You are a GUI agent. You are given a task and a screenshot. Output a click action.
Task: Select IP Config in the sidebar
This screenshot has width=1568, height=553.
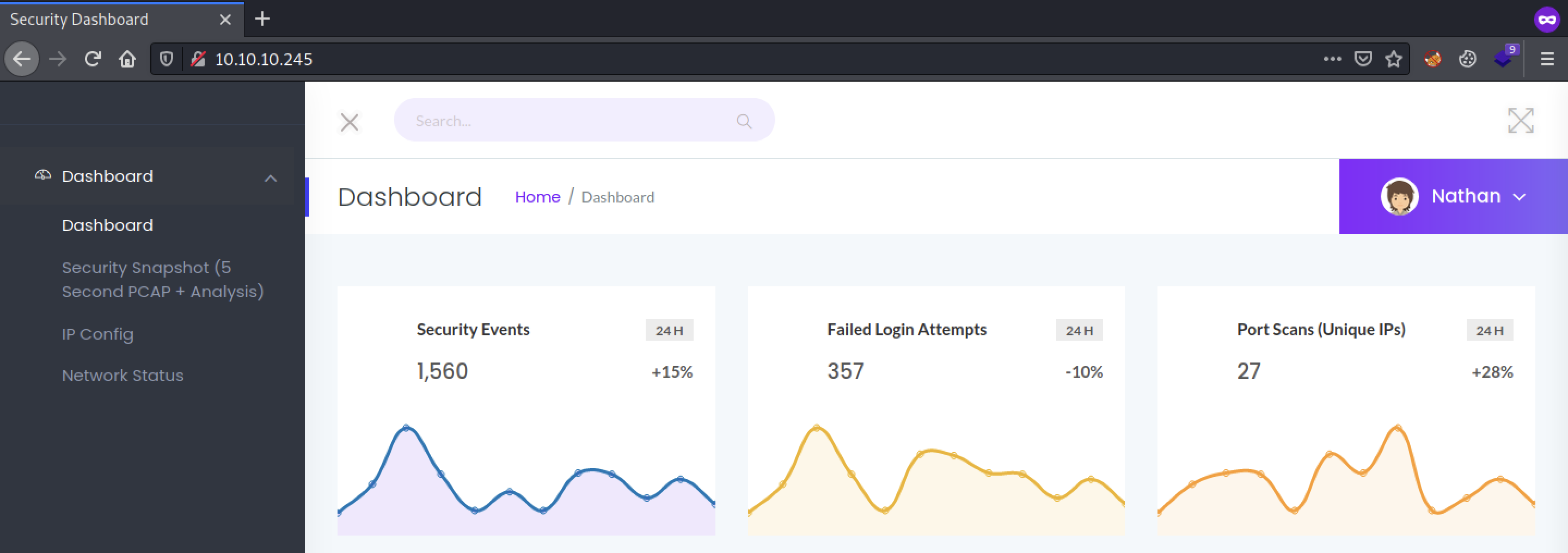point(97,334)
